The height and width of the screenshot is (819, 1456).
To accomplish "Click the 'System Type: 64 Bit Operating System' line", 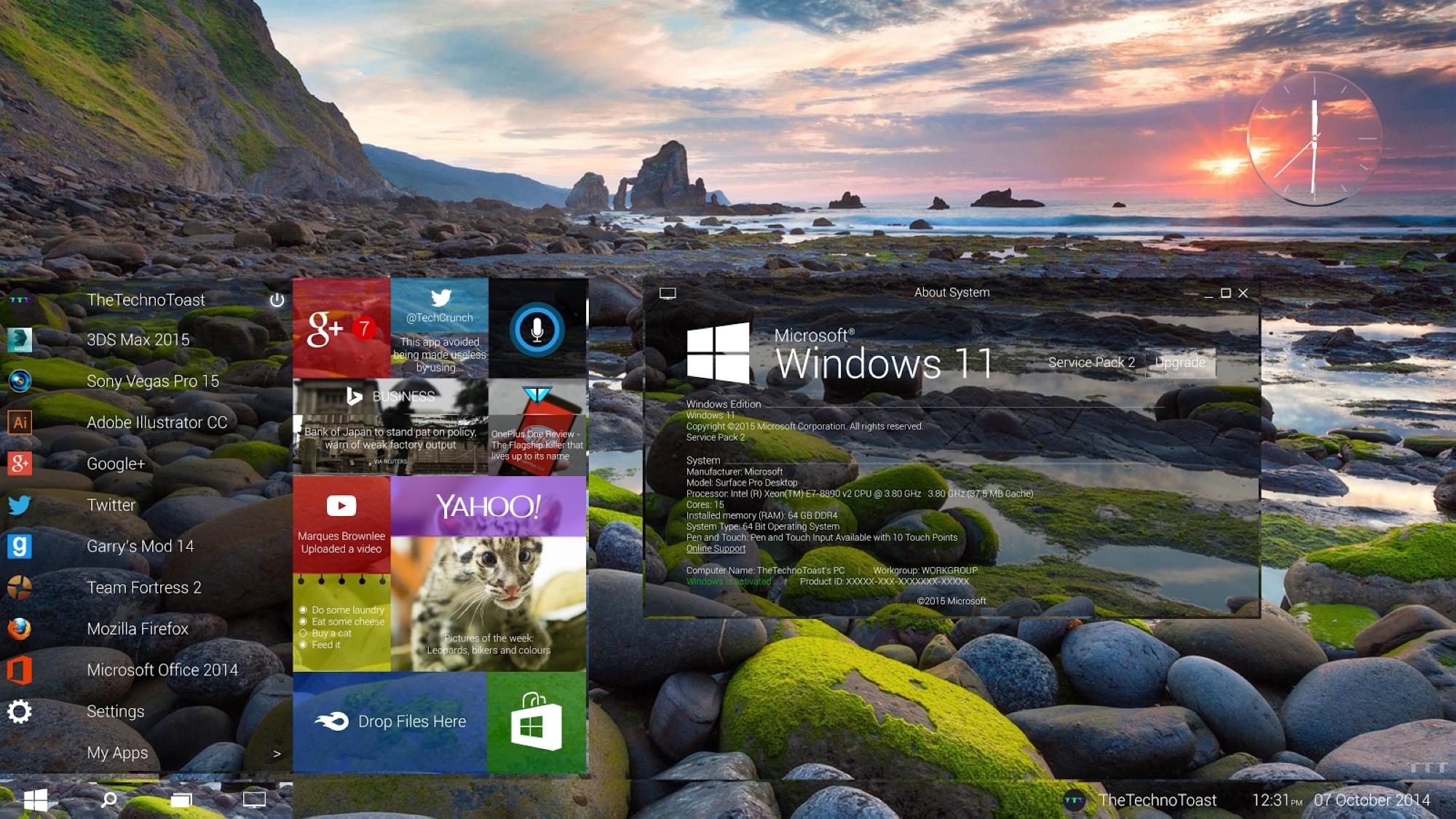I will click(x=762, y=526).
